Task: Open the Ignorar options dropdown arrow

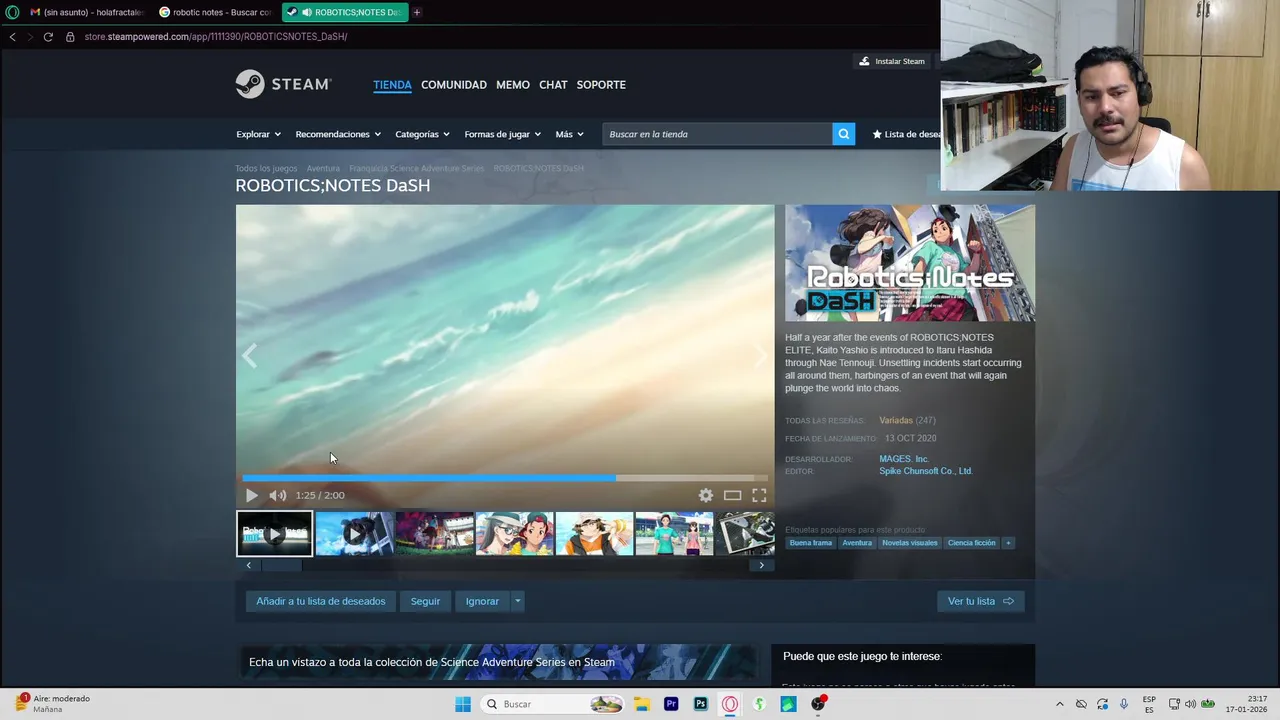Action: click(517, 601)
